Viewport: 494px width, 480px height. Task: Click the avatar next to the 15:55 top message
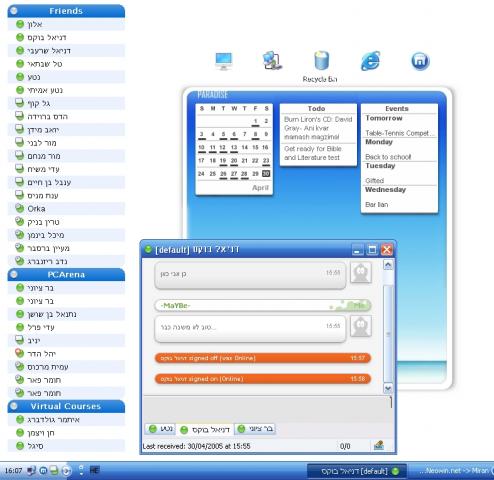coord(361,272)
